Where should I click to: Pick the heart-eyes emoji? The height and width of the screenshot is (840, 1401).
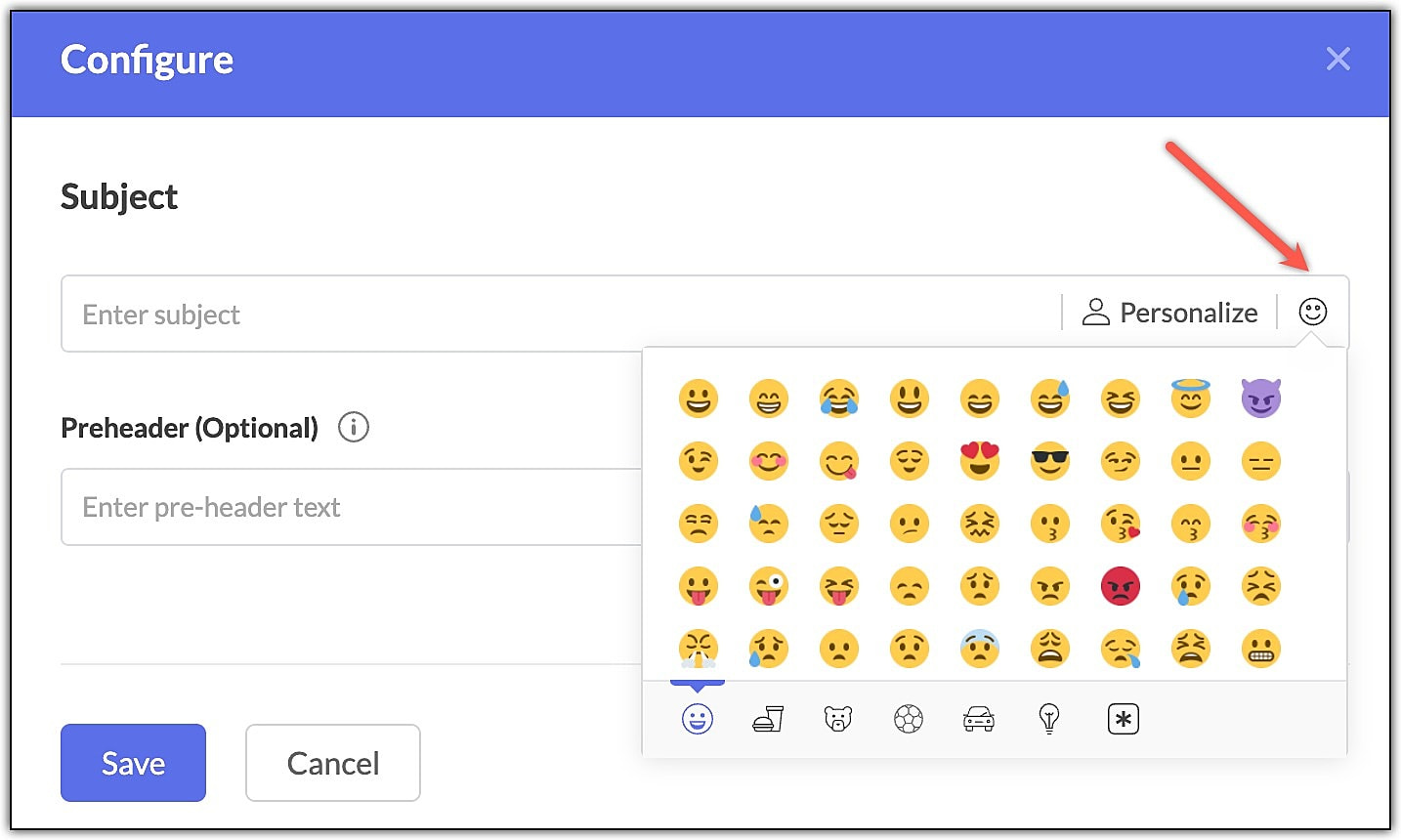(x=979, y=461)
